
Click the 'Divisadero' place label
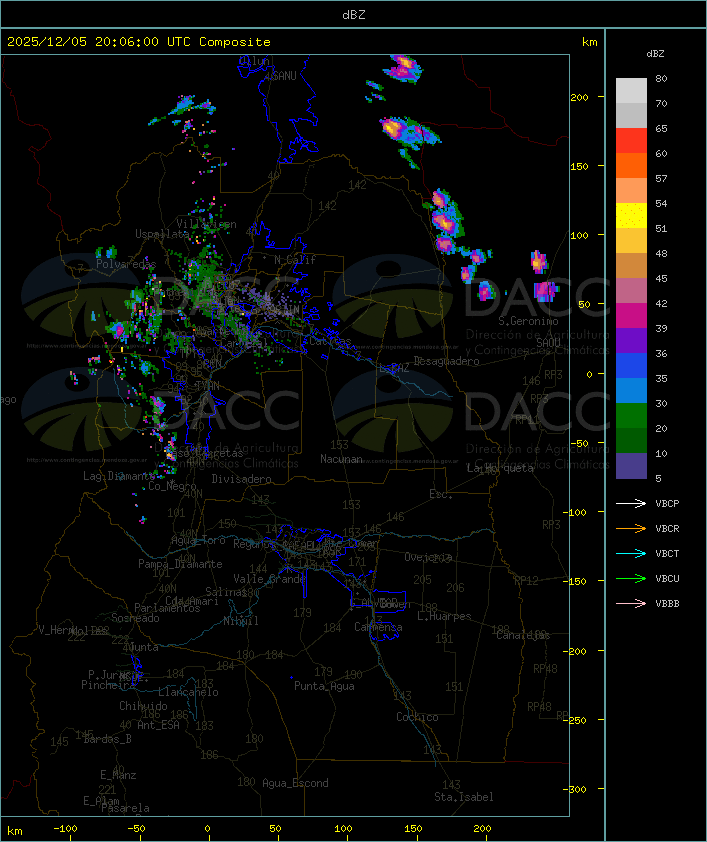point(242,479)
